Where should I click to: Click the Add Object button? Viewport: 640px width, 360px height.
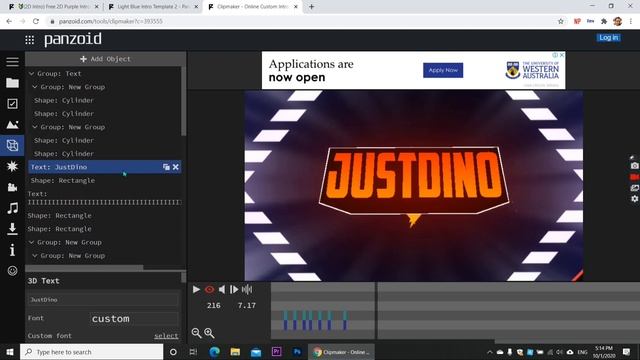click(105, 59)
